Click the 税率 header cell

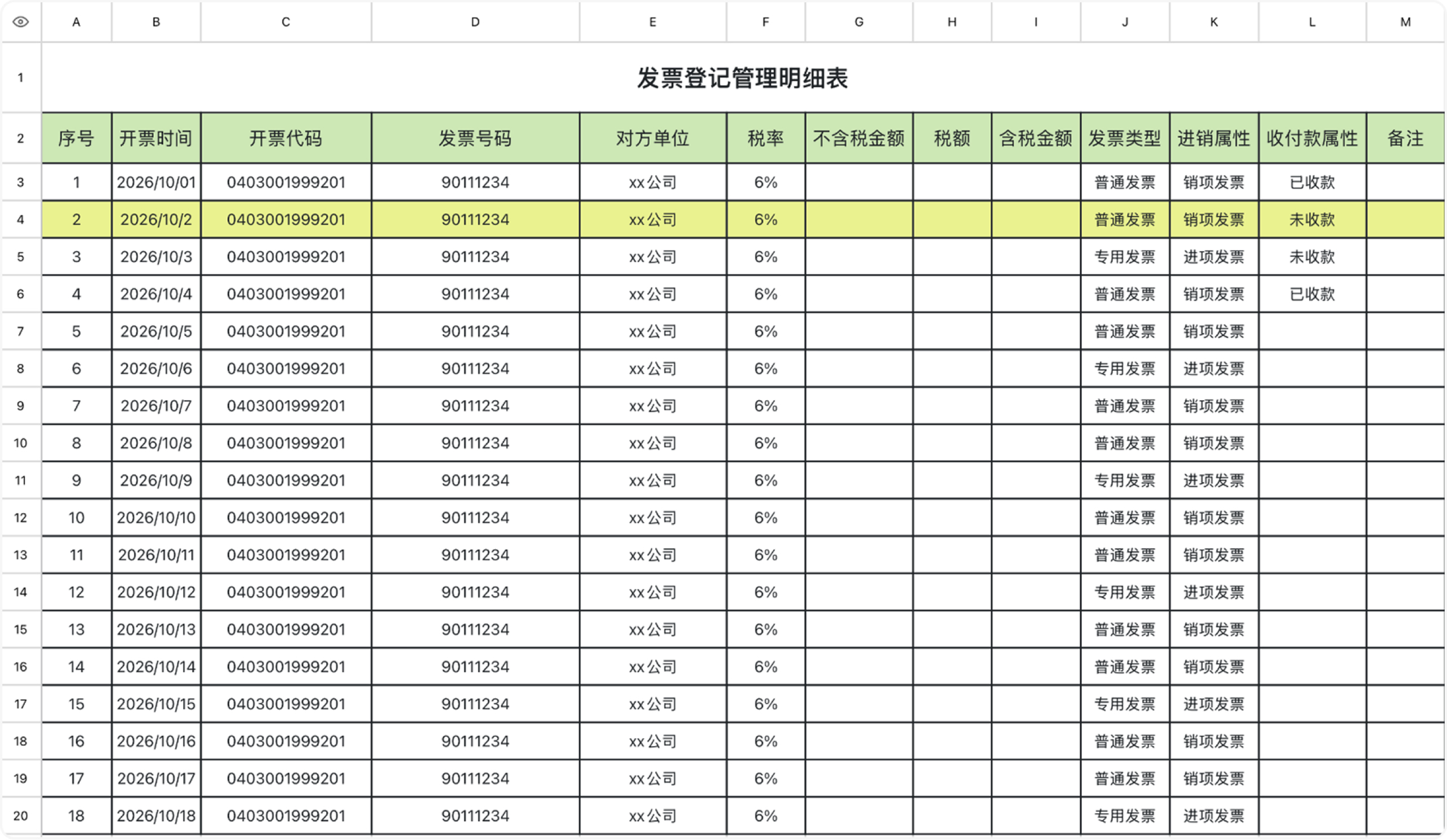[765, 138]
